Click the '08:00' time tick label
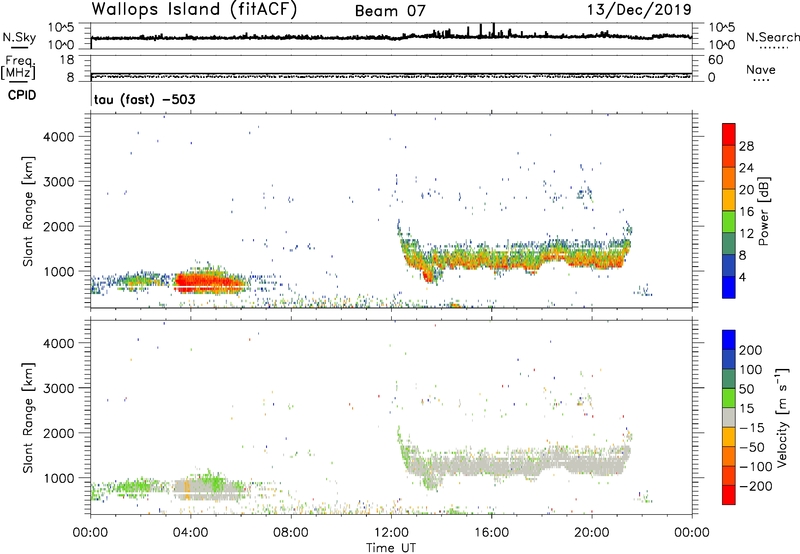The image size is (800, 554). pos(291,533)
